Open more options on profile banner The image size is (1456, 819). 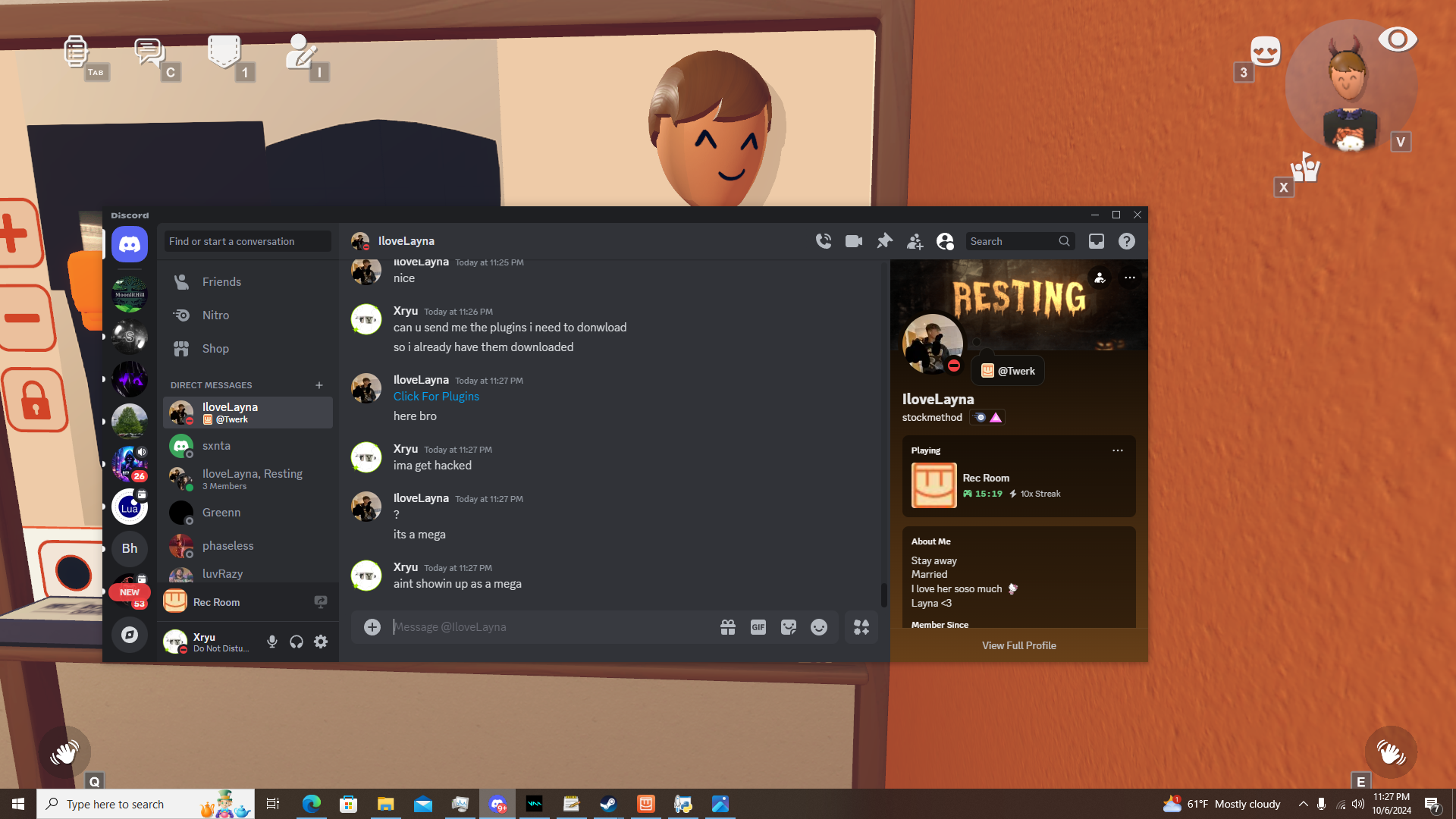click(1130, 278)
